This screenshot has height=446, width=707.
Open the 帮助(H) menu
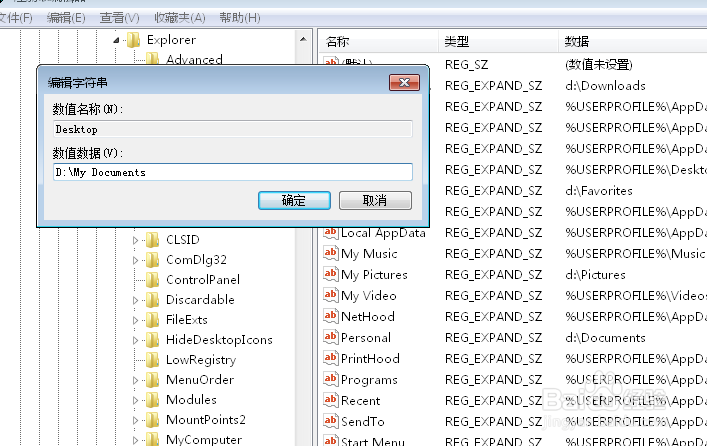(240, 18)
